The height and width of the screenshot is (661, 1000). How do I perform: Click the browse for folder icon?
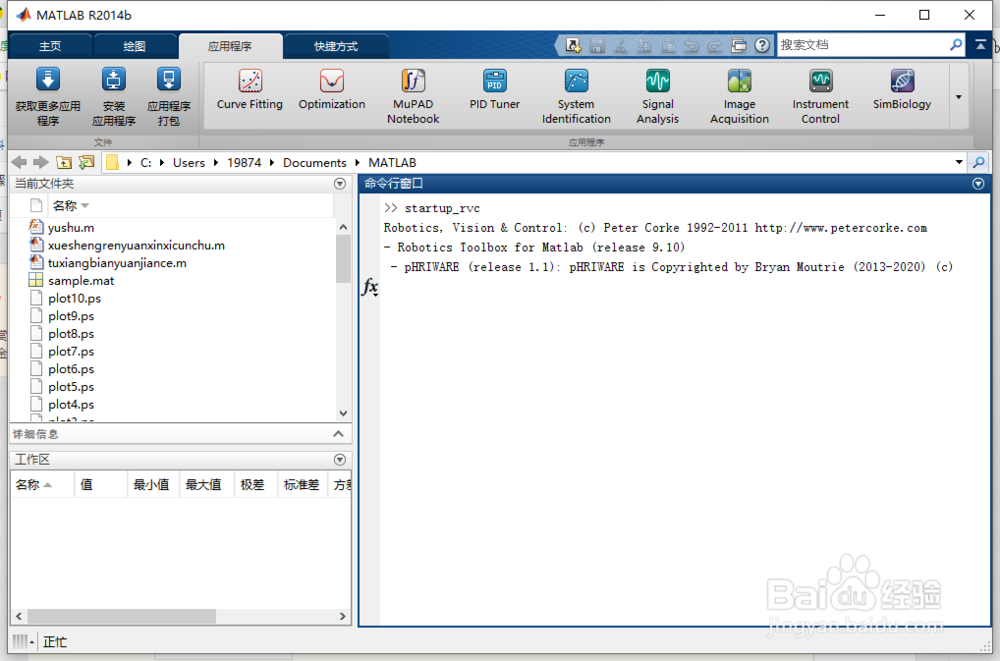click(86, 163)
